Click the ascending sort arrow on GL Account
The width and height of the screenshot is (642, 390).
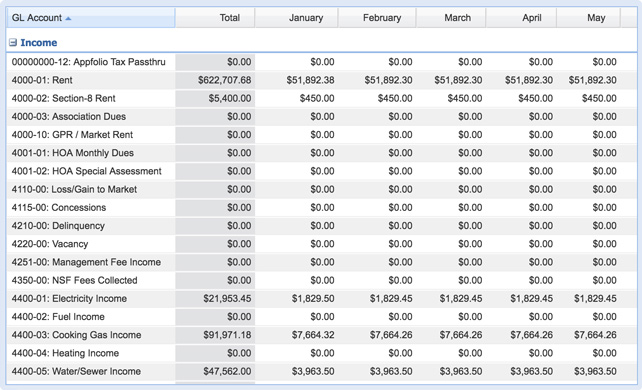(68, 18)
